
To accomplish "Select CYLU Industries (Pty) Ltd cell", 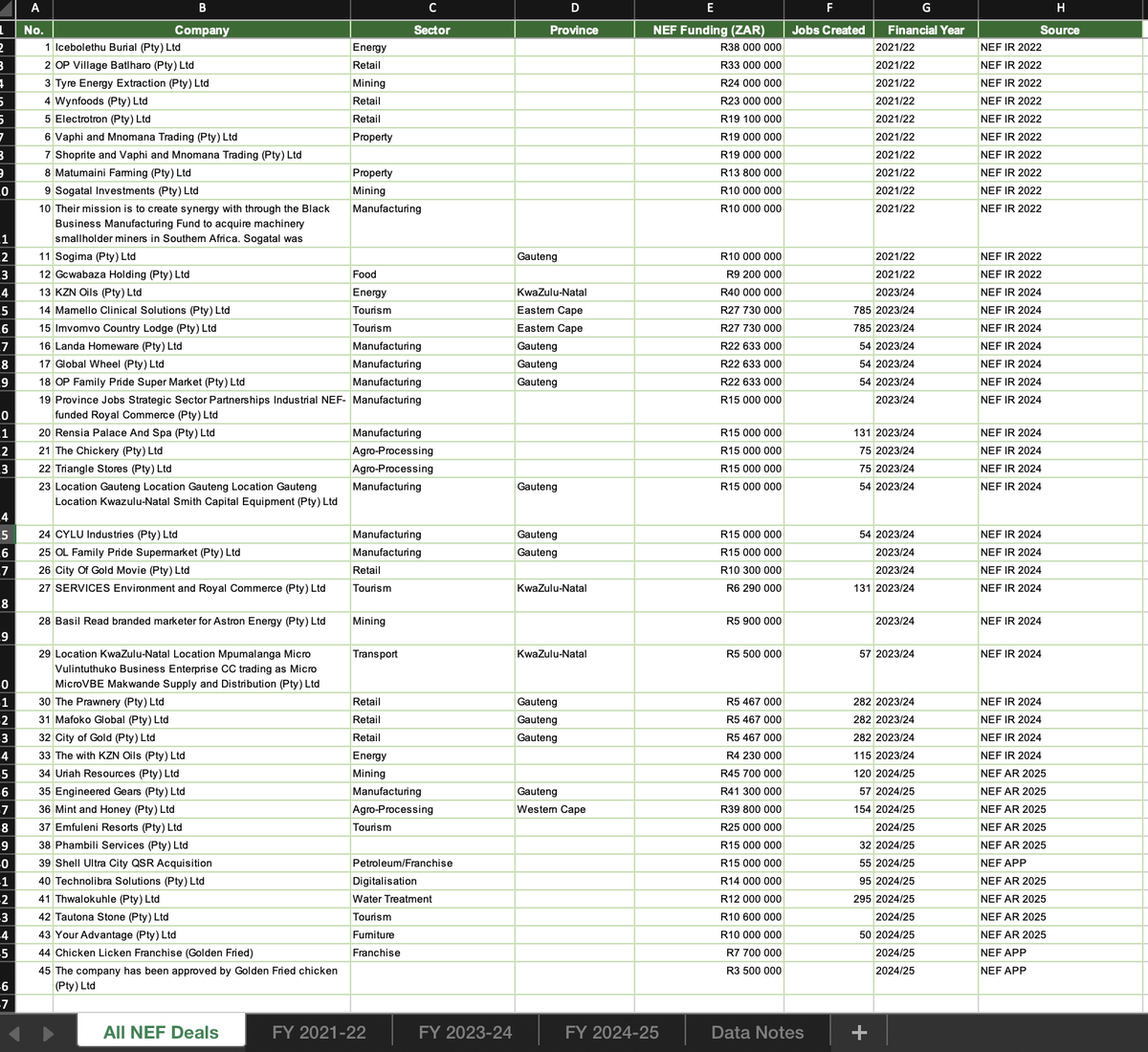I will pos(202,535).
